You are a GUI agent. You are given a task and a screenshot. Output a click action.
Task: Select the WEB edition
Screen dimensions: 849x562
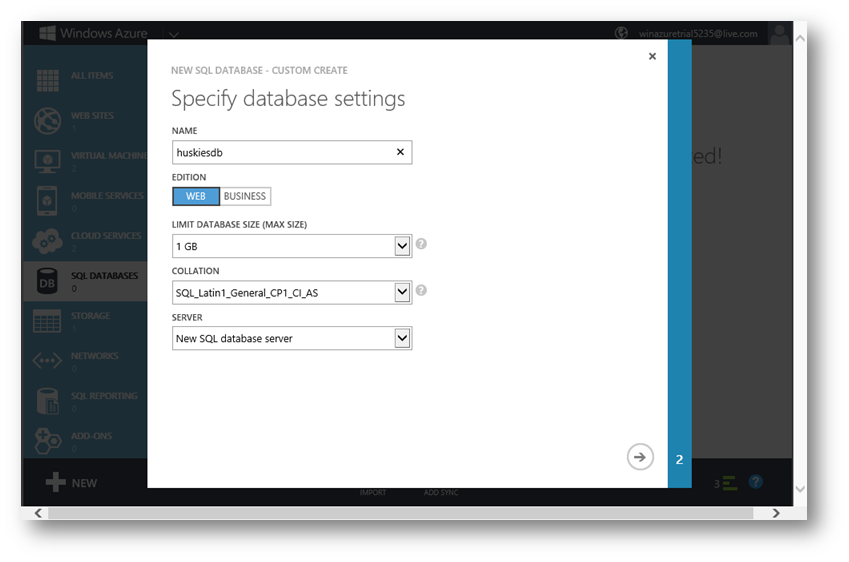[x=195, y=196]
